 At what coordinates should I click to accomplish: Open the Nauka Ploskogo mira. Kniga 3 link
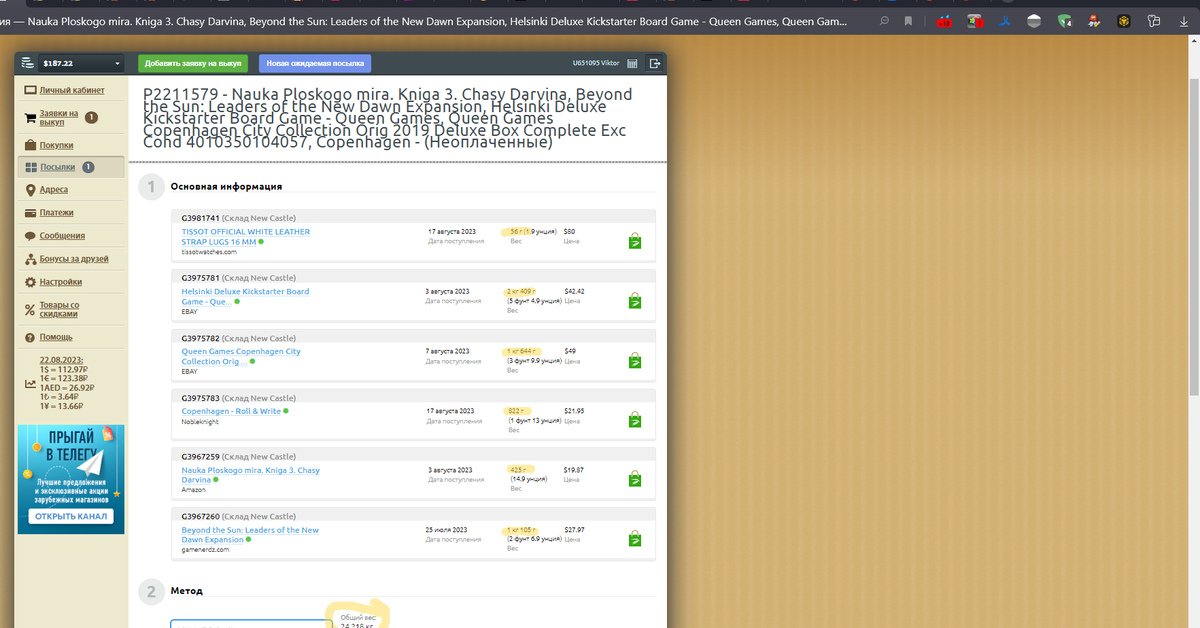250,475
